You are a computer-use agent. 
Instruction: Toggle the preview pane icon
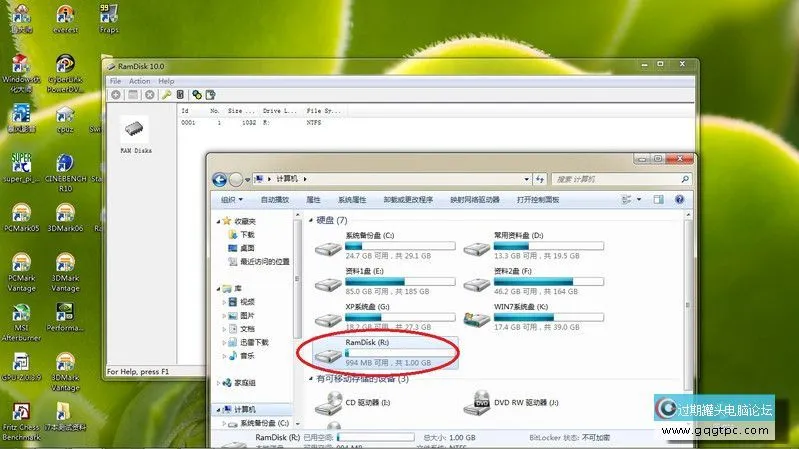coord(658,200)
